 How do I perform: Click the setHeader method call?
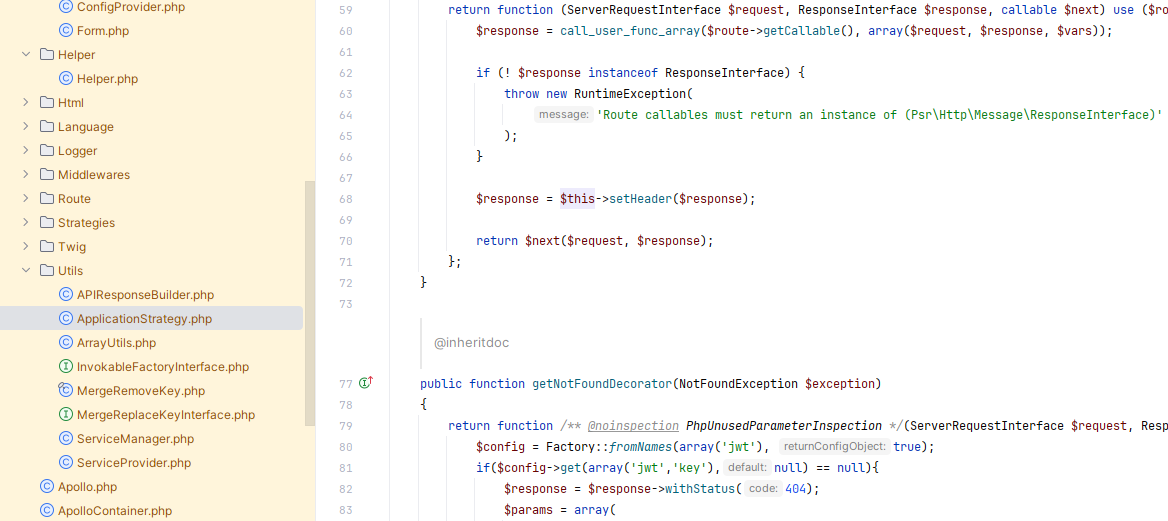click(641, 199)
